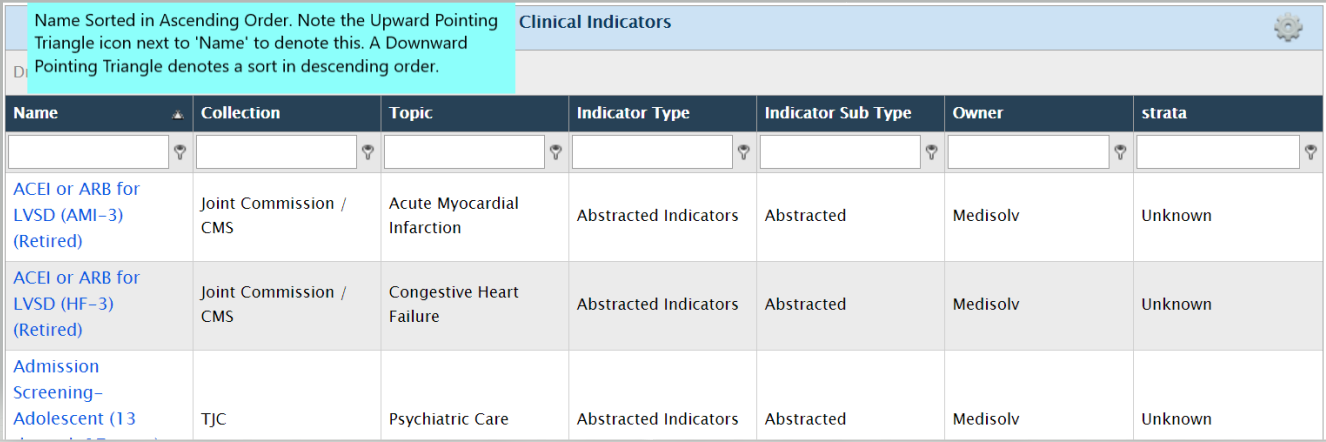This screenshot has height=442, width=1326.
Task: Sort by the Topic column header
Action: (x=411, y=113)
